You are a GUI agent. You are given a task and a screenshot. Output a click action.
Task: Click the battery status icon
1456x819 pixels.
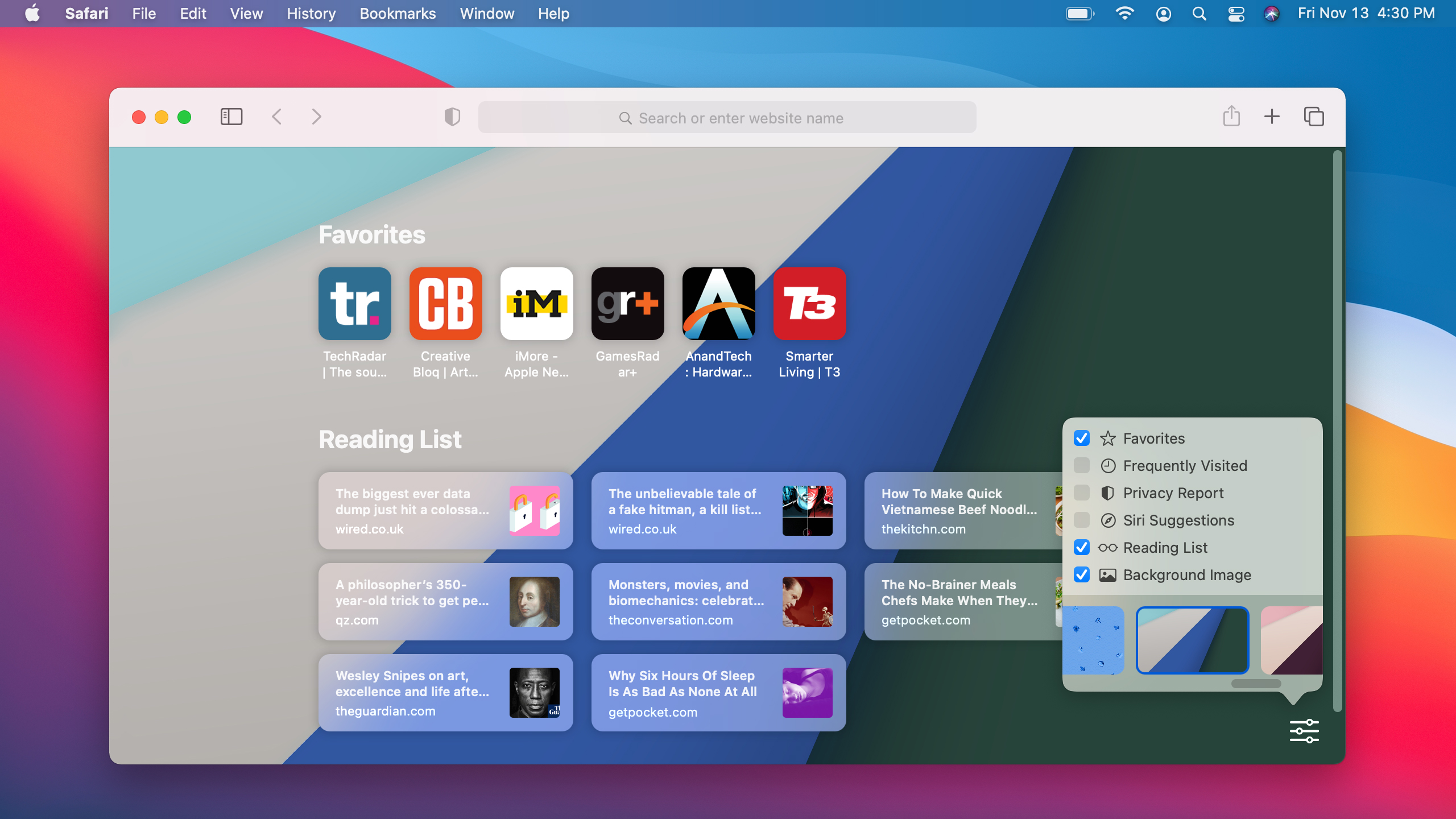pos(1079,13)
